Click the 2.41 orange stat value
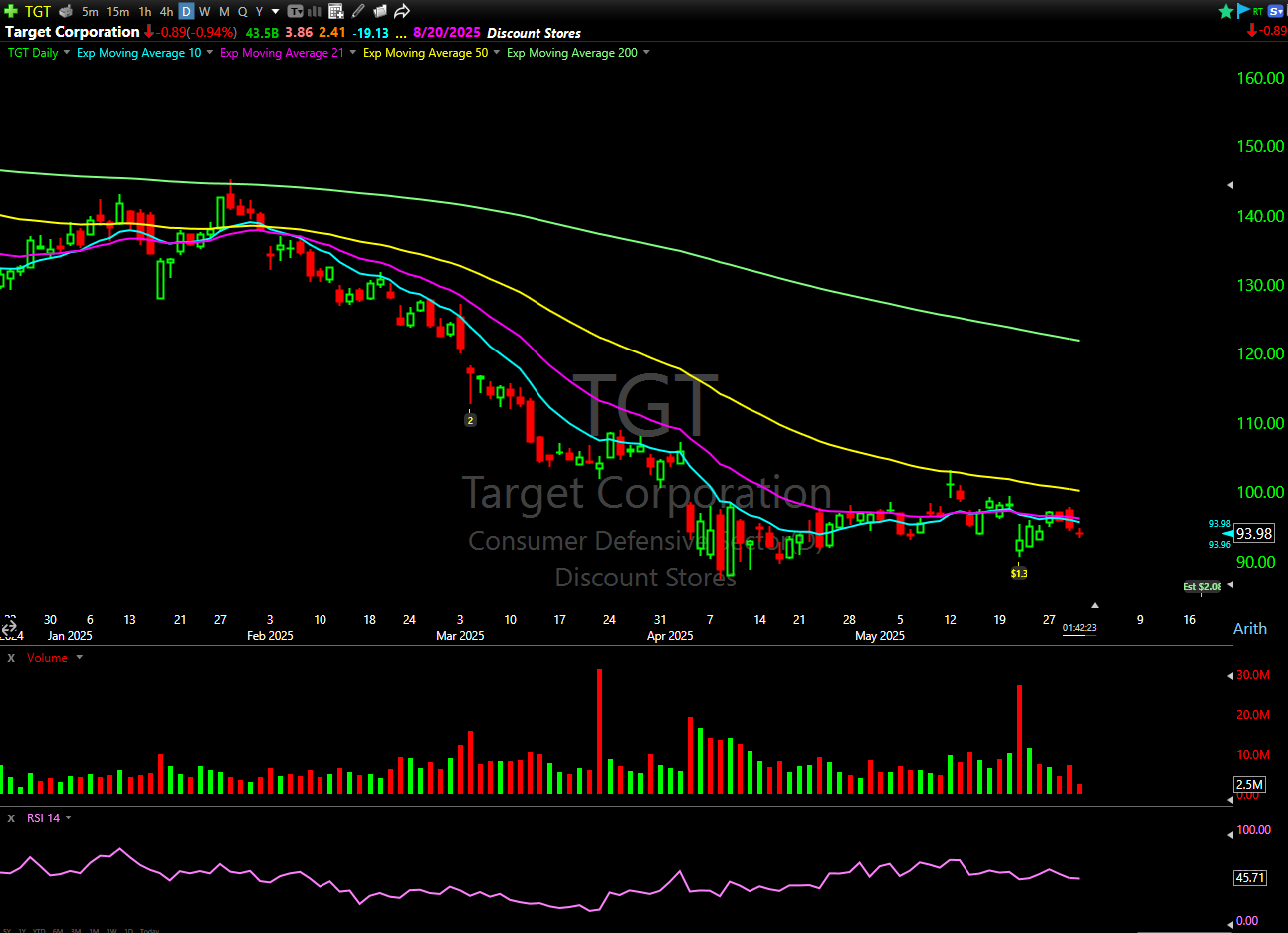The width and height of the screenshot is (1288, 933). [x=332, y=33]
